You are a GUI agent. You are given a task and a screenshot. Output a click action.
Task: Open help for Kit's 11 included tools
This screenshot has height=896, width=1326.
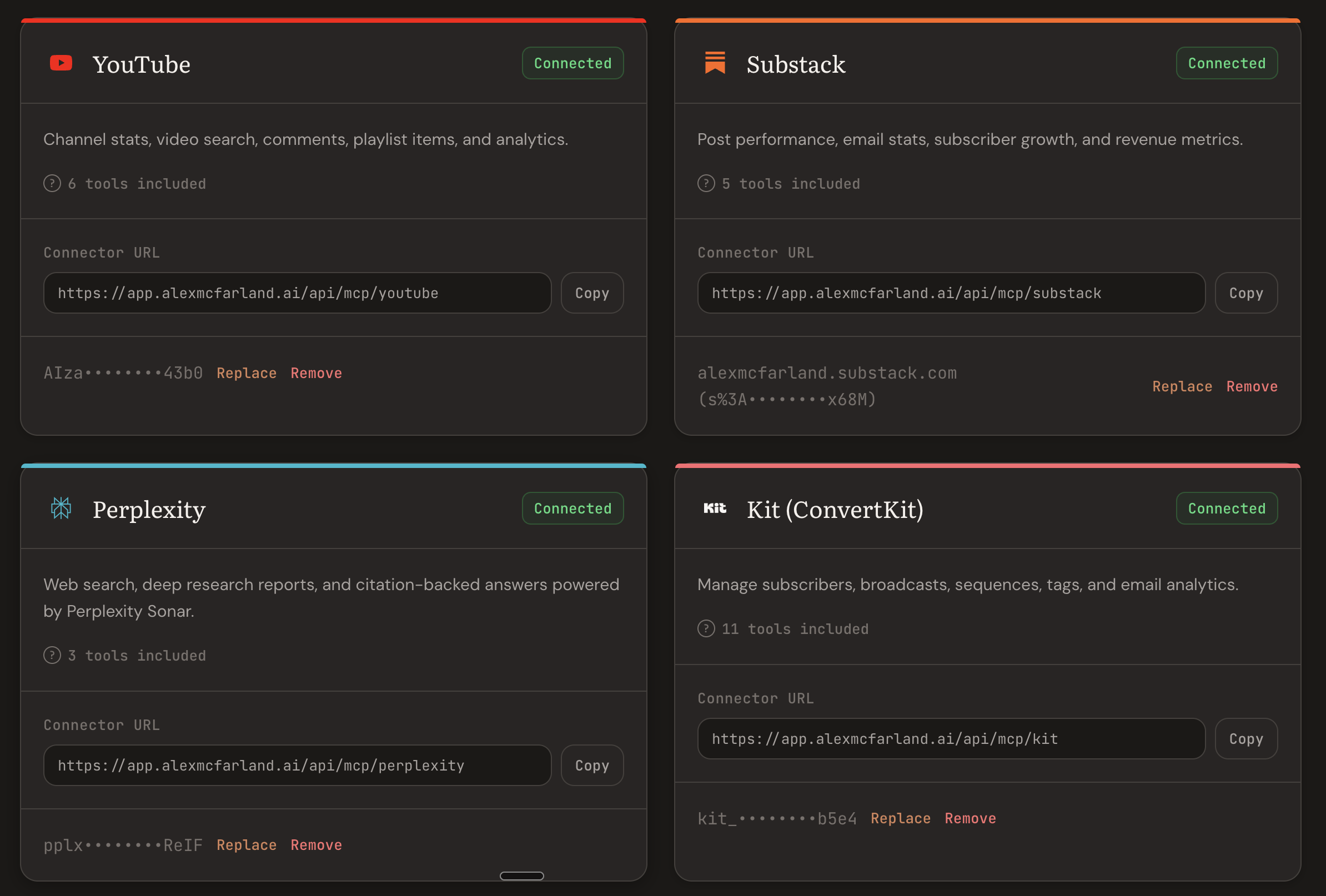706,628
